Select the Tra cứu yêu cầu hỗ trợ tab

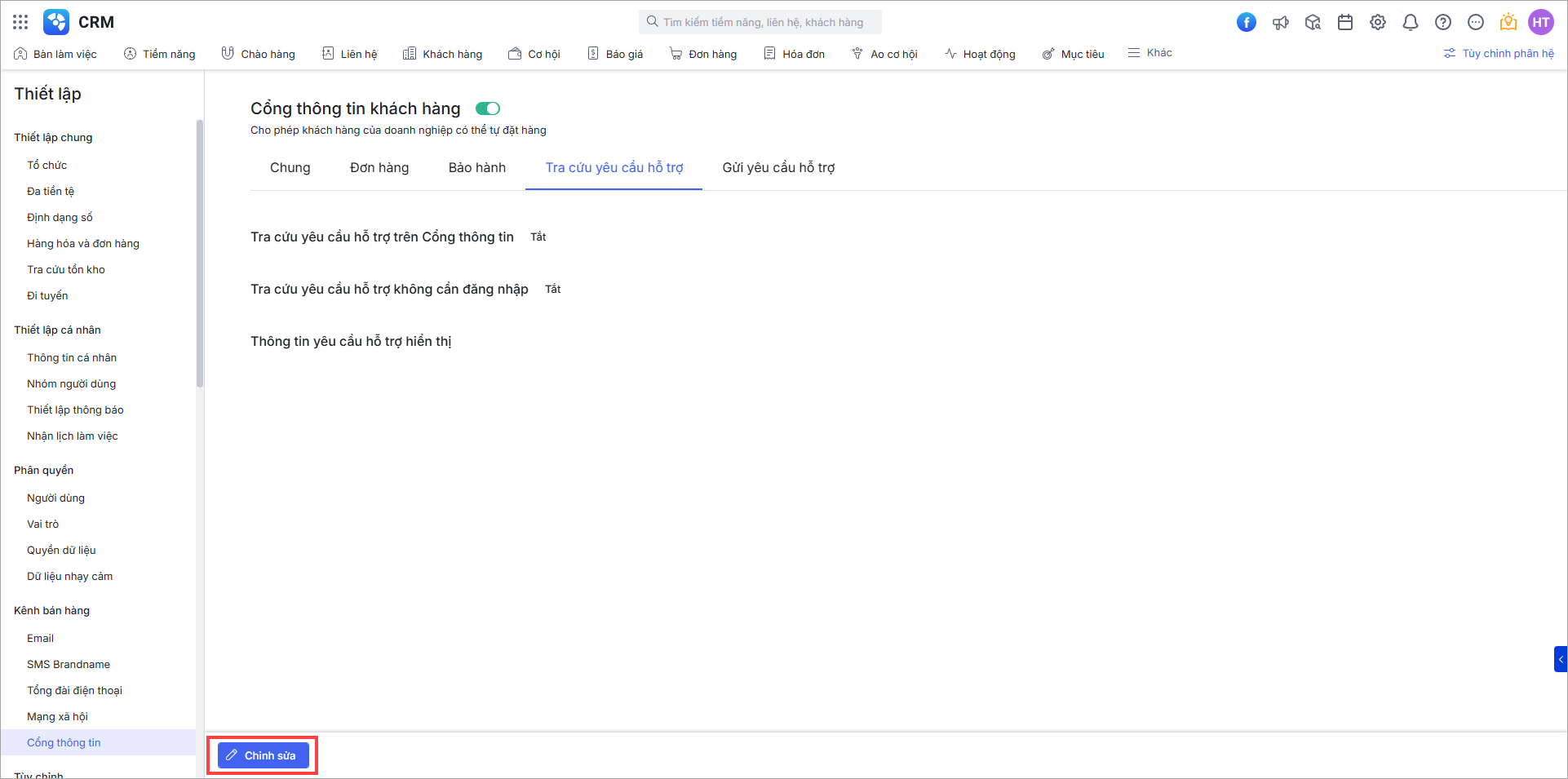pos(614,167)
